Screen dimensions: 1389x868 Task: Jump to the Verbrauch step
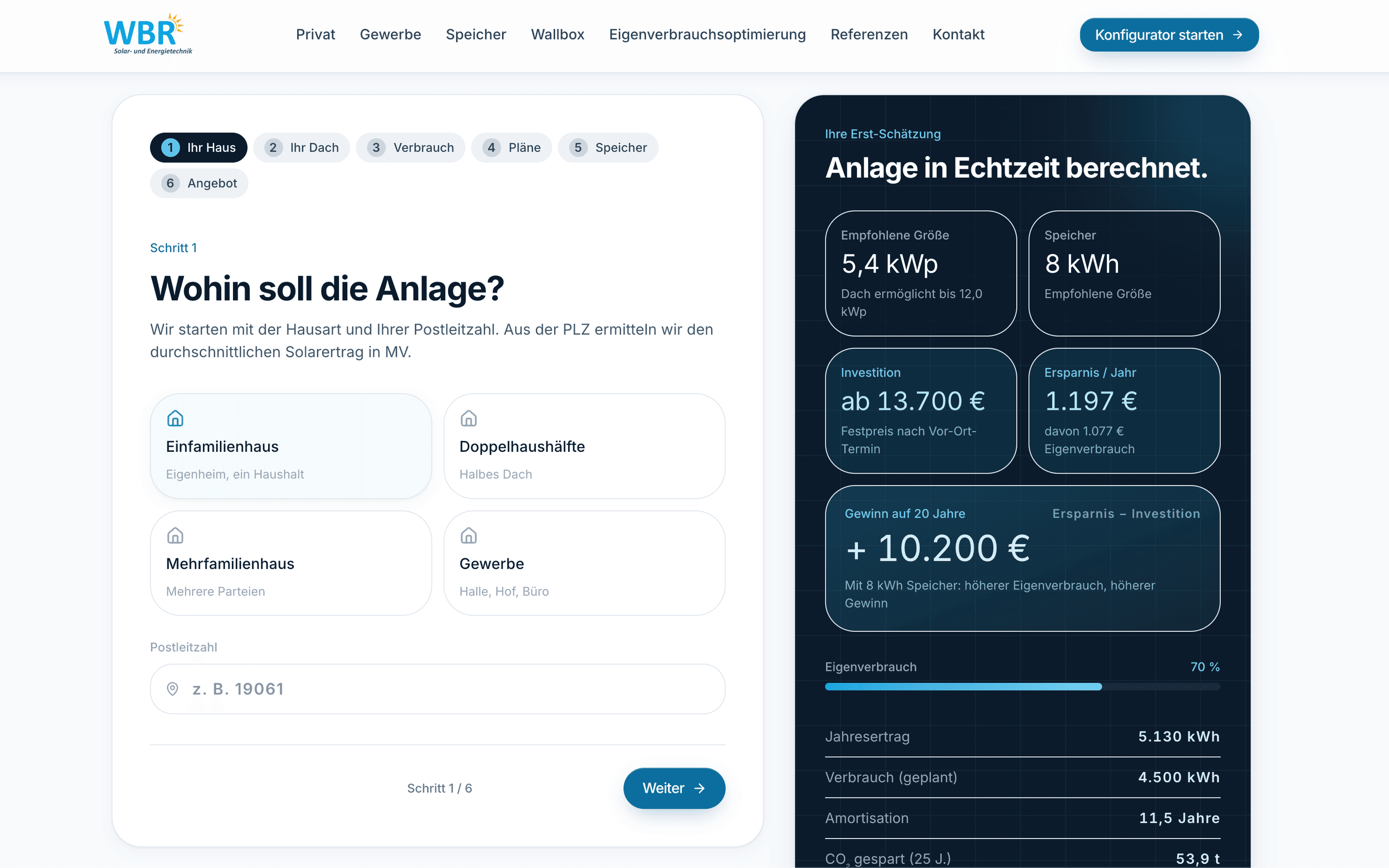[x=410, y=148]
